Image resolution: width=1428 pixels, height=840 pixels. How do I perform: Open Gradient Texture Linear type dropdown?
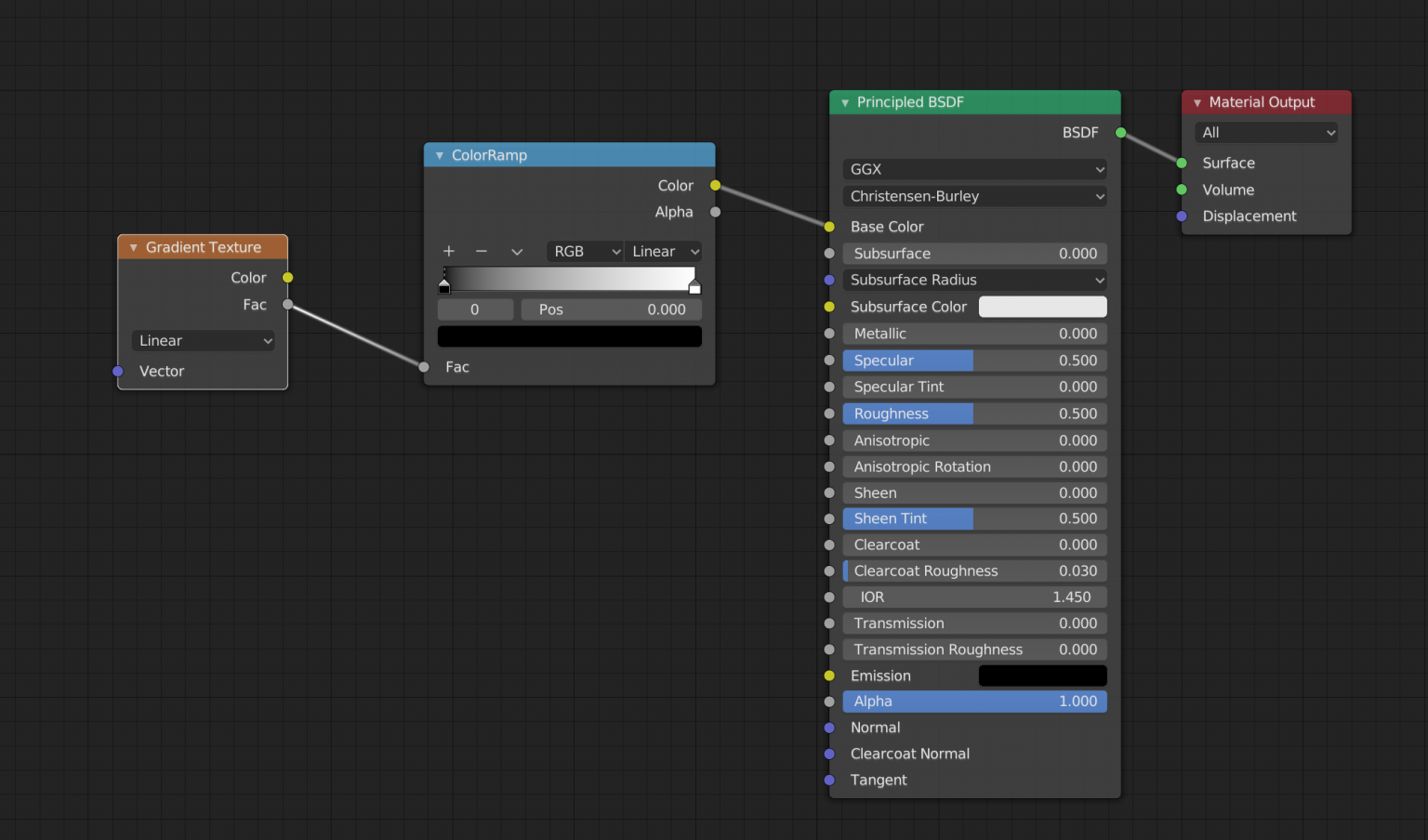point(204,341)
